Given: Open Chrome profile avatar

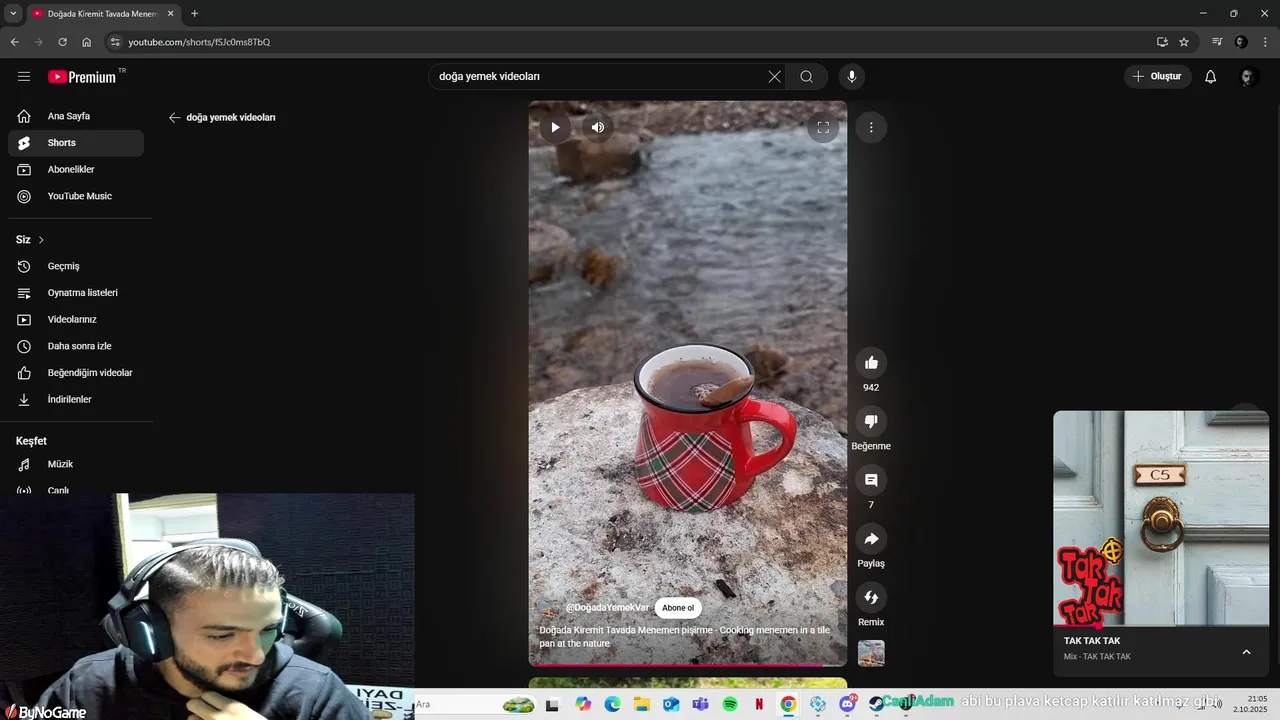Looking at the screenshot, I should (x=1241, y=42).
